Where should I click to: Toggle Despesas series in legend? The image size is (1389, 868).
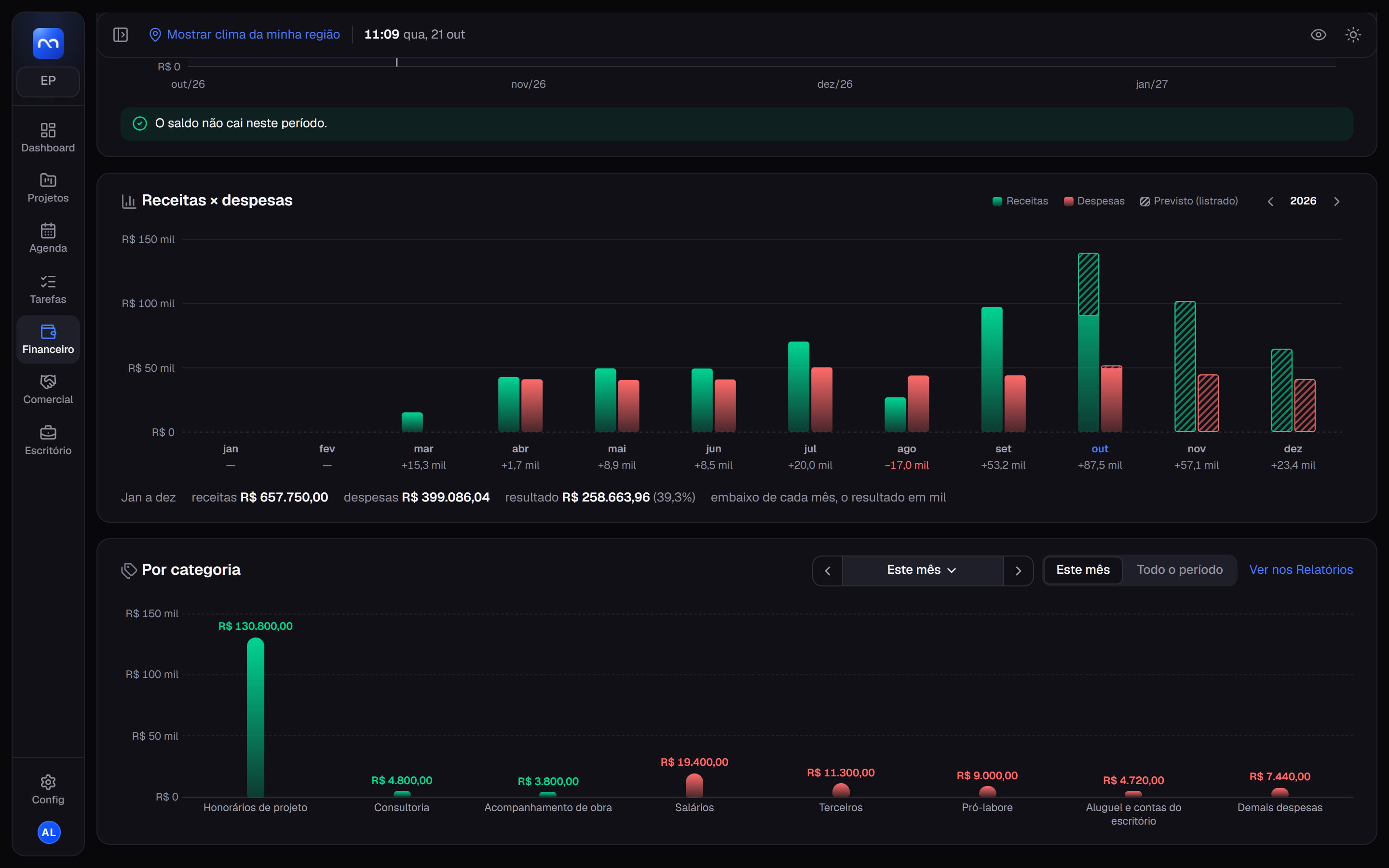(1094, 201)
